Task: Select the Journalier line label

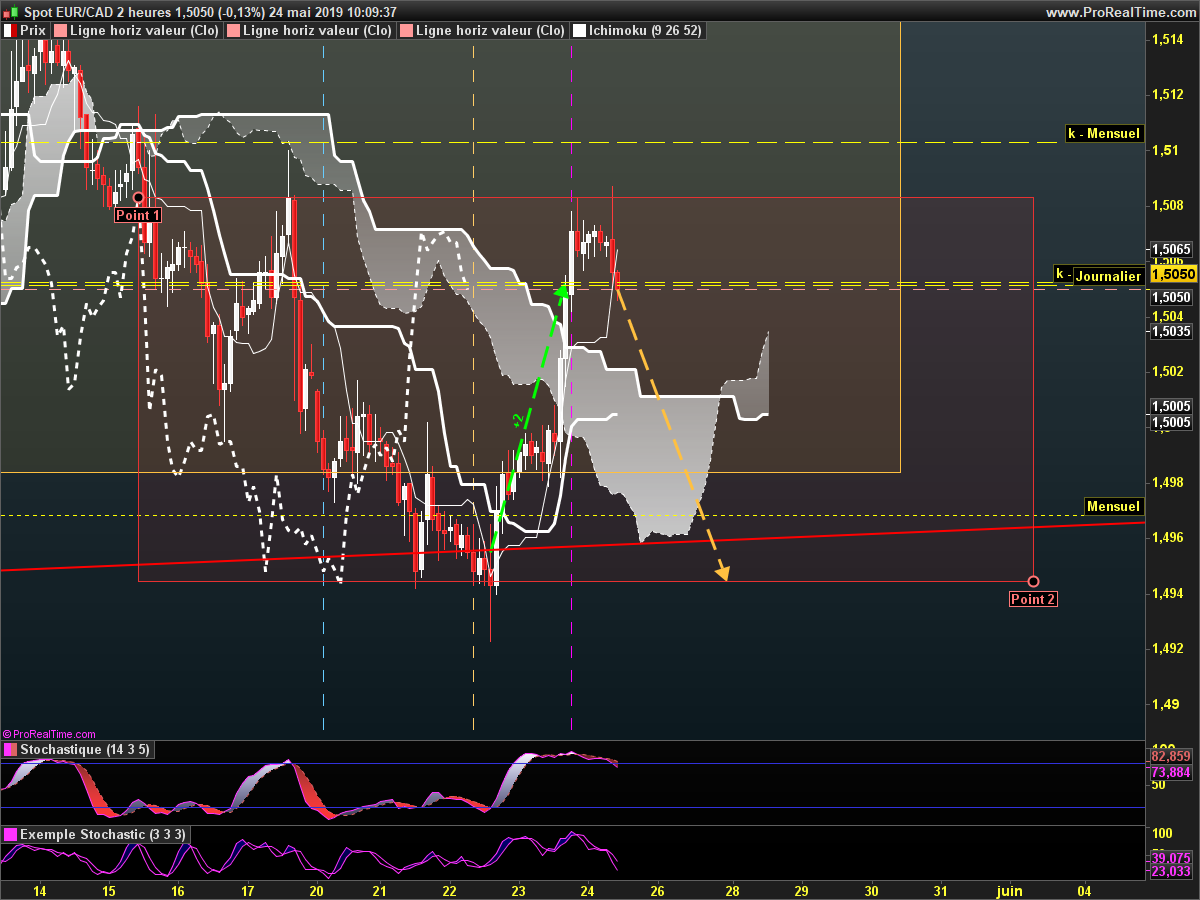Action: [1109, 276]
